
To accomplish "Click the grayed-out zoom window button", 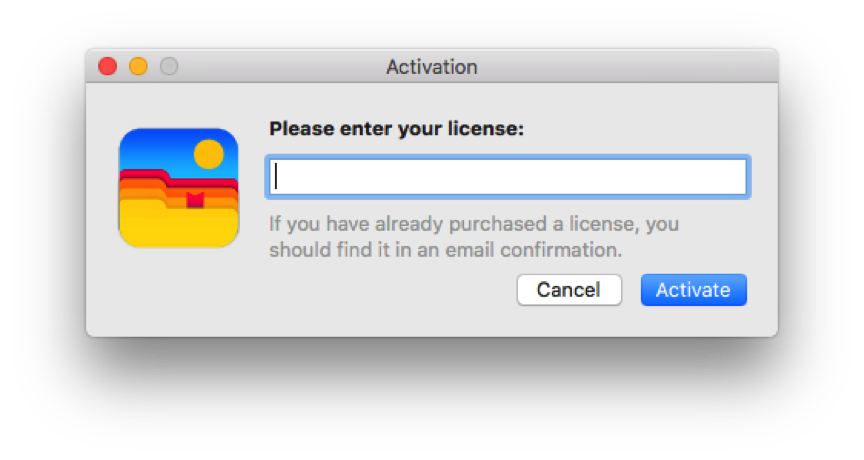I will pyautogui.click(x=169, y=67).
